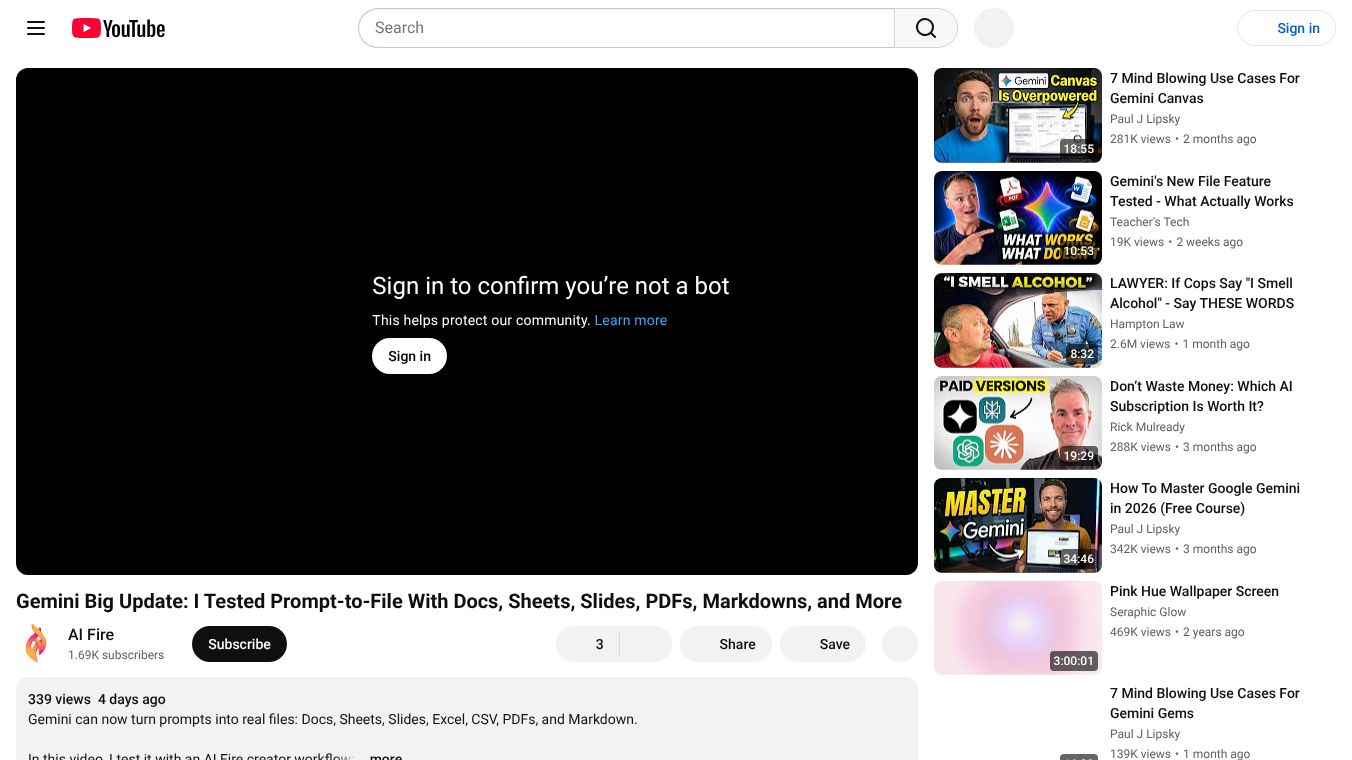The width and height of the screenshot is (1352, 760).
Task: Subscribe to the AI Fire channel
Action: pyautogui.click(x=239, y=644)
